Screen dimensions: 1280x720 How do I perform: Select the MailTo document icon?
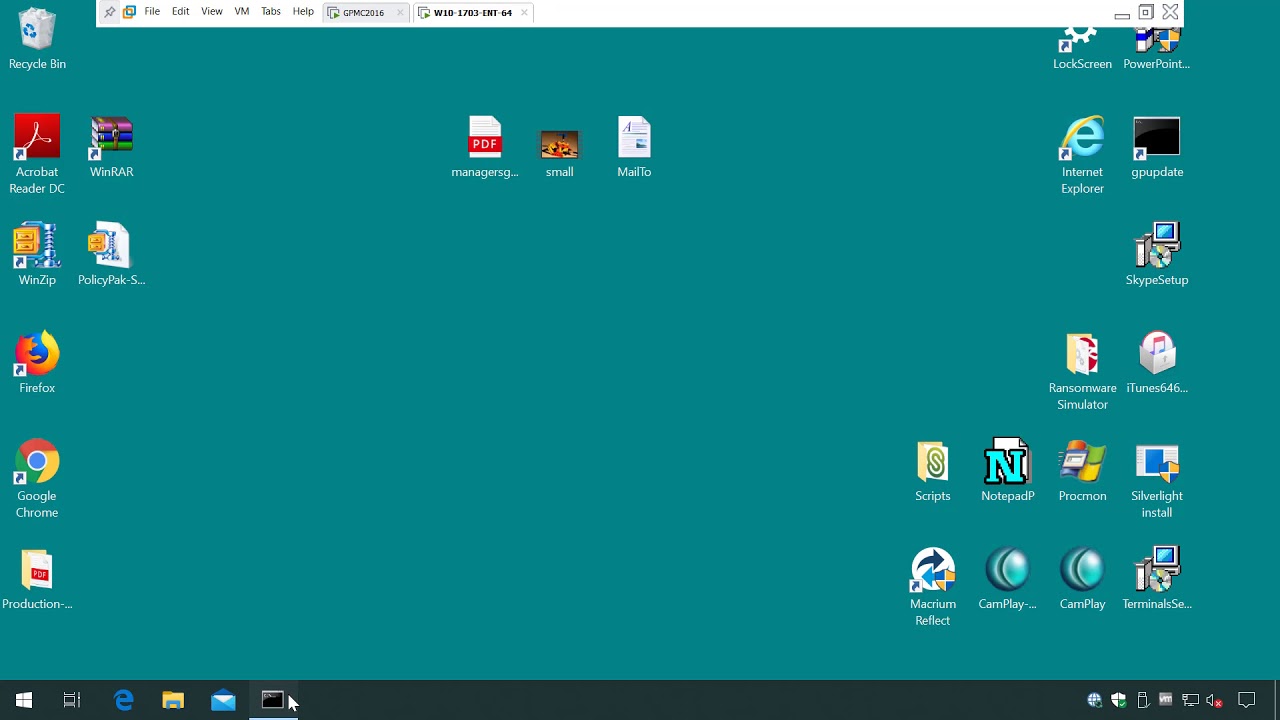(x=634, y=147)
